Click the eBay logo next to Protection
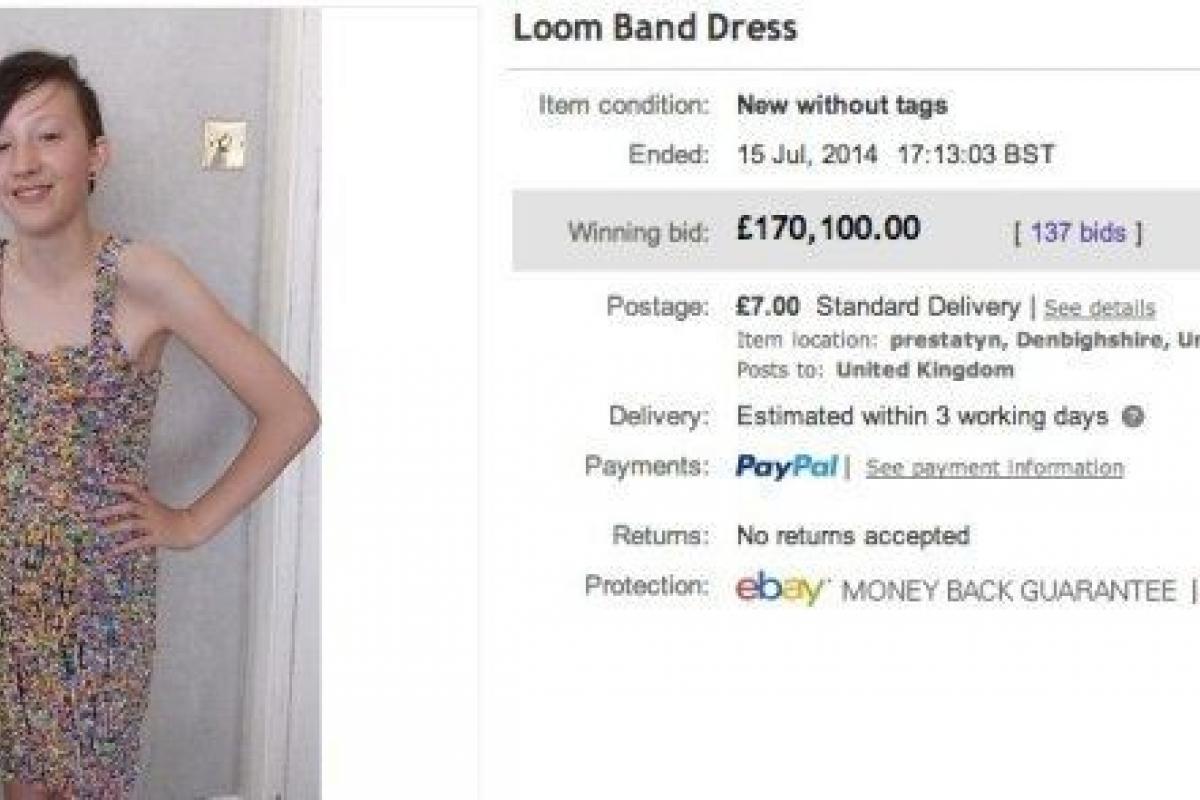Screen dimensions: 1200x800 (x=782, y=588)
